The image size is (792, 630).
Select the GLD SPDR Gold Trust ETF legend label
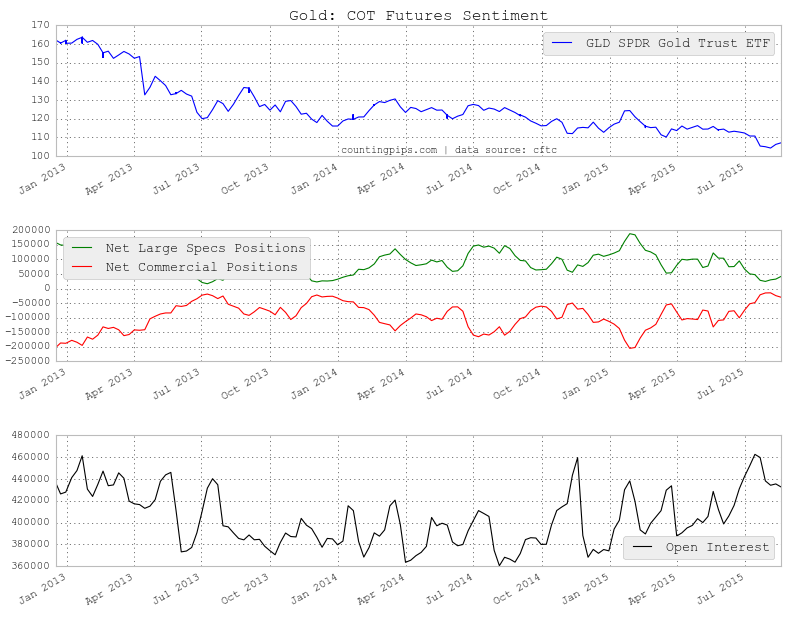[x=678, y=43]
